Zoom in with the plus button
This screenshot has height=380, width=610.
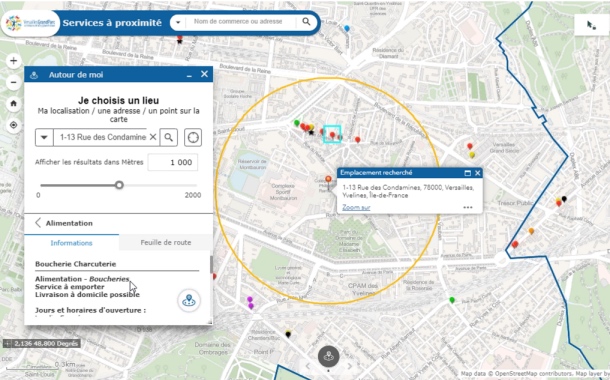point(14,61)
